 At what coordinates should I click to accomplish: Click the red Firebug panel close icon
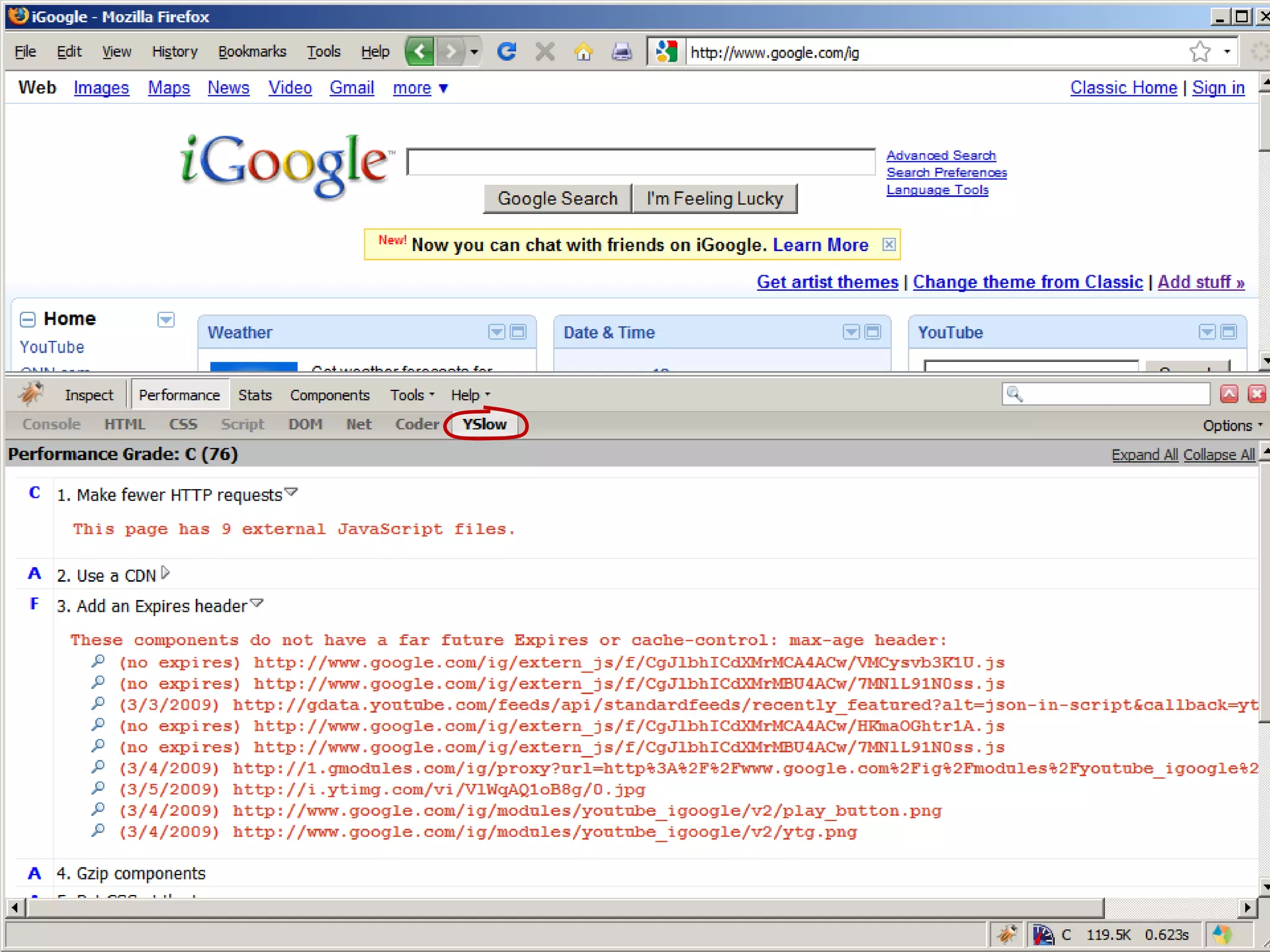1257,394
